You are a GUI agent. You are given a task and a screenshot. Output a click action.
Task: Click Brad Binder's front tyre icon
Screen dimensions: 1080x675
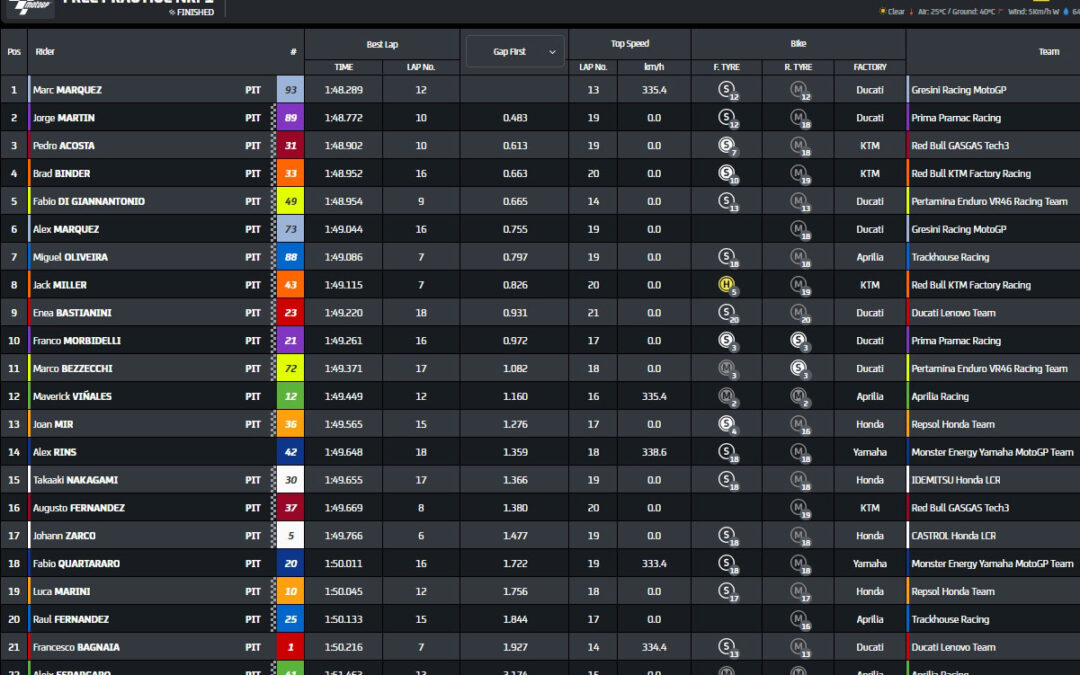click(x=727, y=174)
